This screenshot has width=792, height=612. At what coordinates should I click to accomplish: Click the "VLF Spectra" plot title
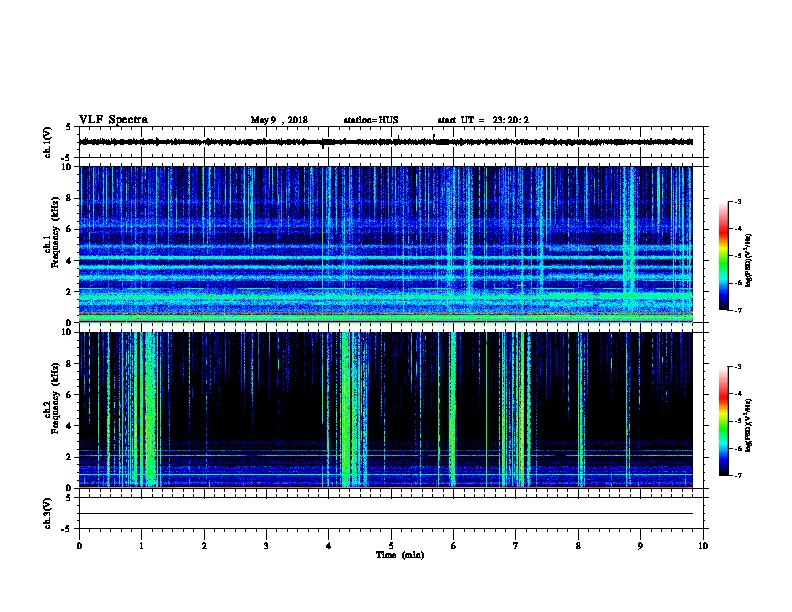(113, 120)
